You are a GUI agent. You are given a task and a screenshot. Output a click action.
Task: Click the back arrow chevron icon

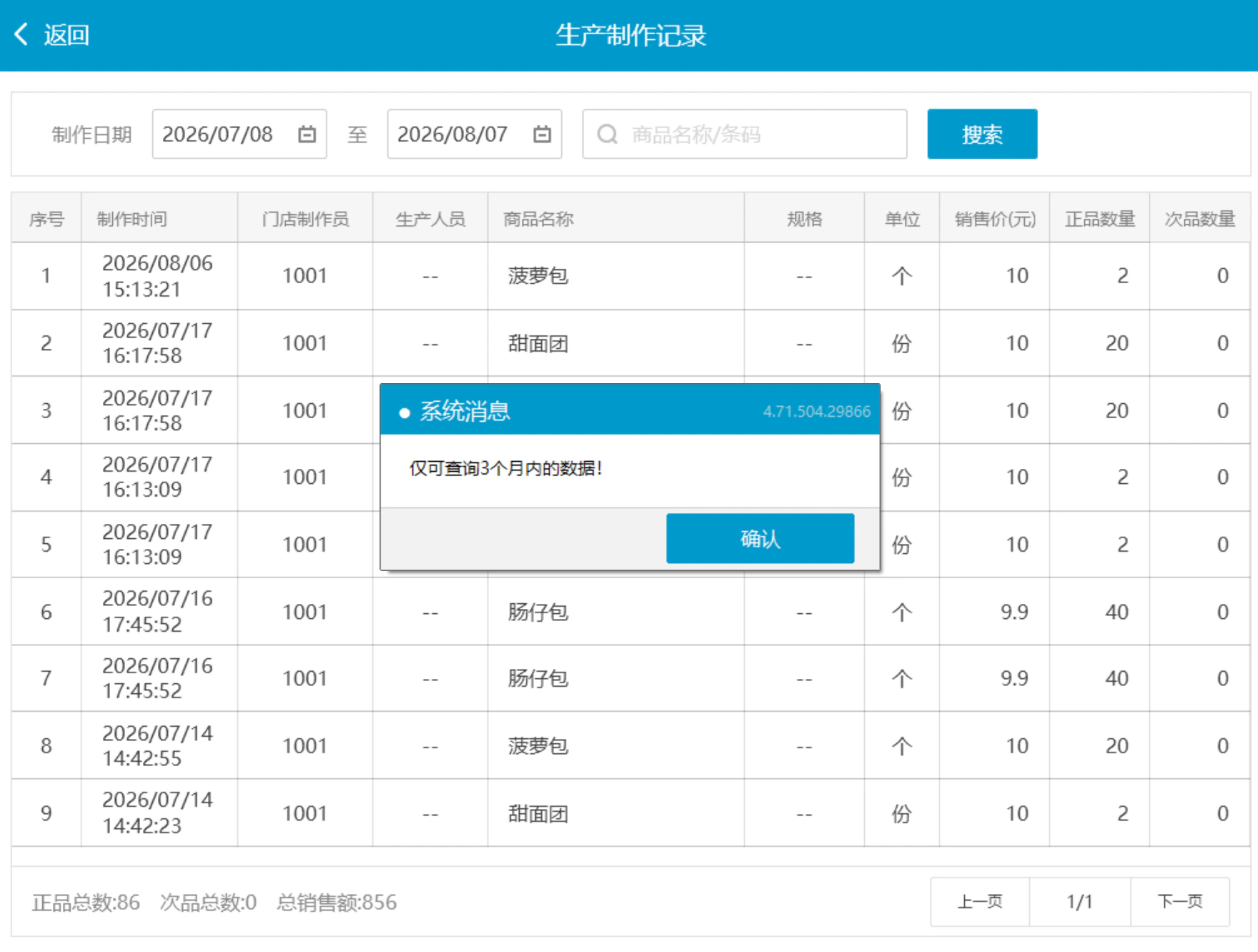[x=21, y=34]
